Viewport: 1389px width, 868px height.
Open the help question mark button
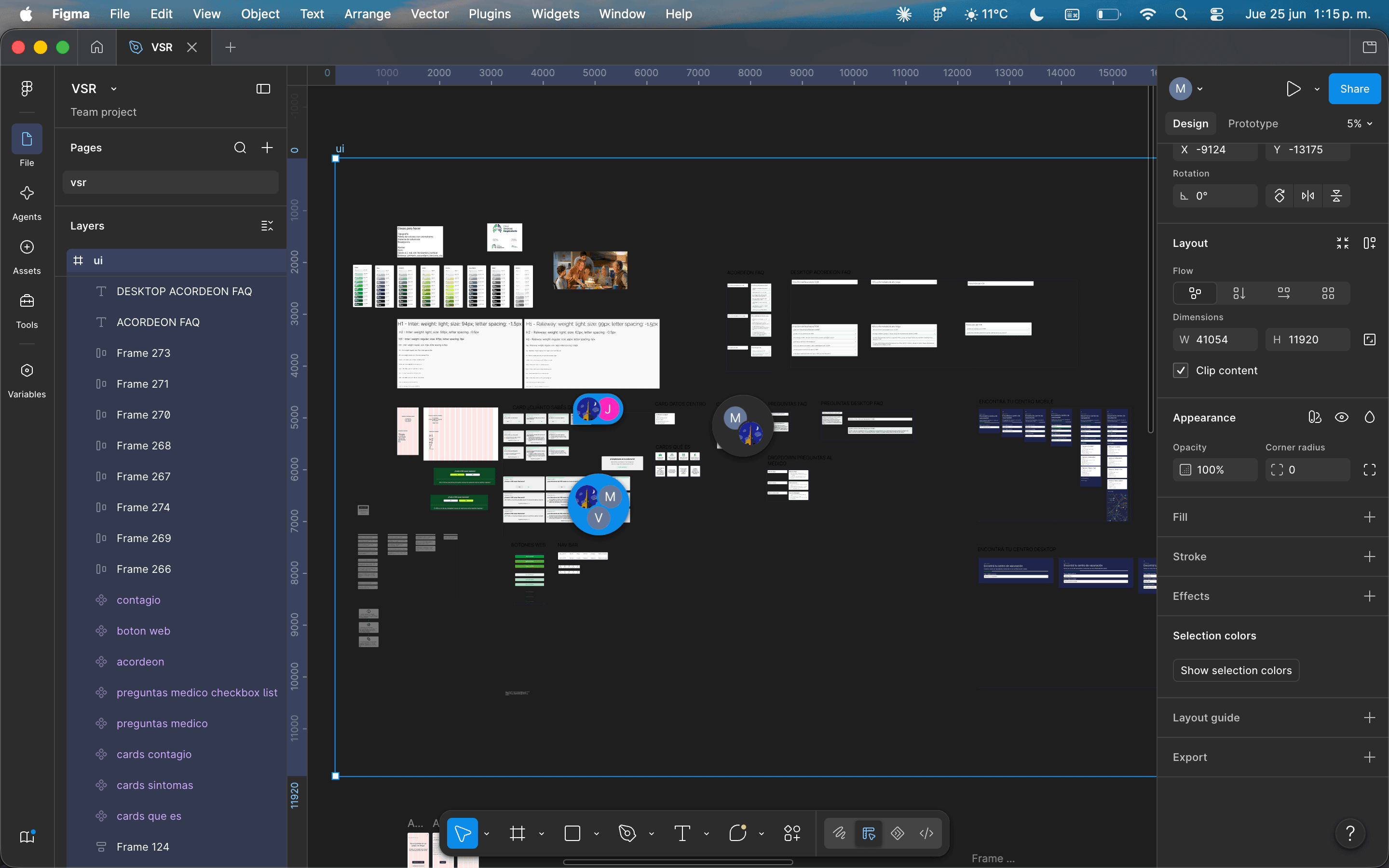tap(1350, 833)
